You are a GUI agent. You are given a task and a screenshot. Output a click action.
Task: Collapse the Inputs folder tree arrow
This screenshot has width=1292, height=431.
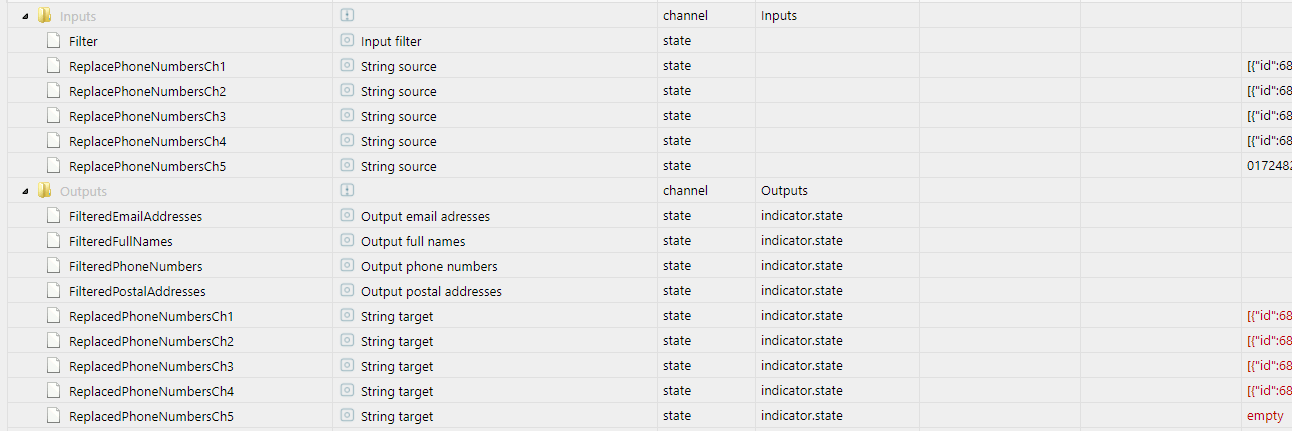(x=25, y=16)
